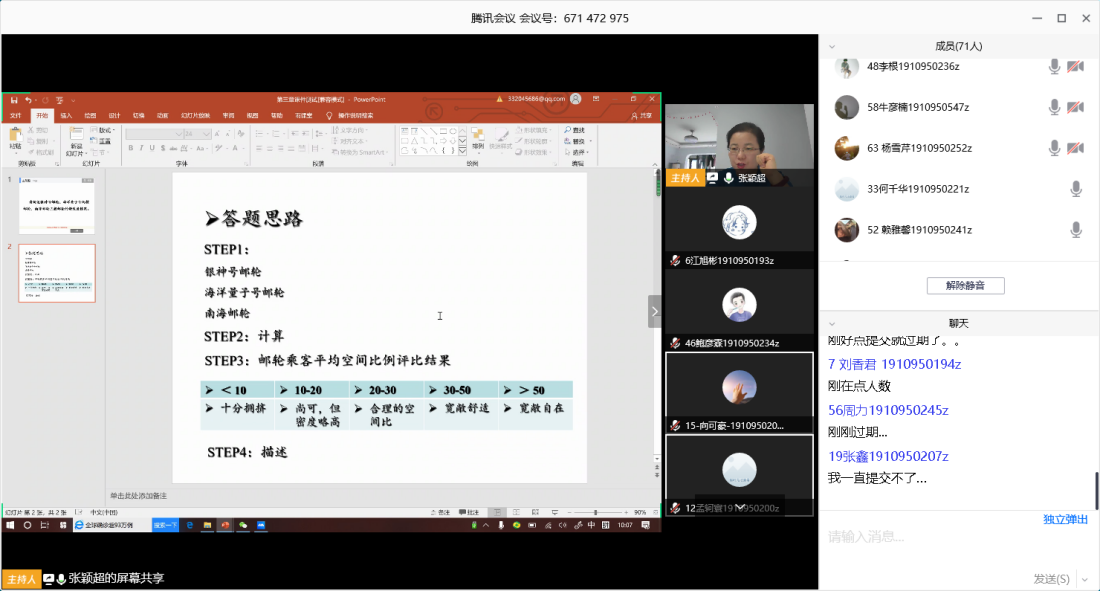
Task: Toggle the camera icon of 63 杨雪芹
Action: 1075,148
